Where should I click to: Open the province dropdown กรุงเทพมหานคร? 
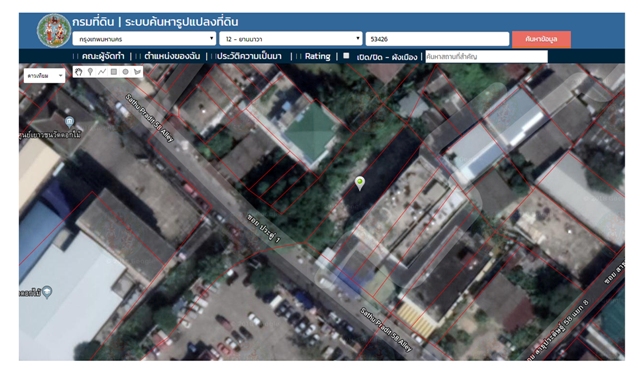[x=144, y=39]
